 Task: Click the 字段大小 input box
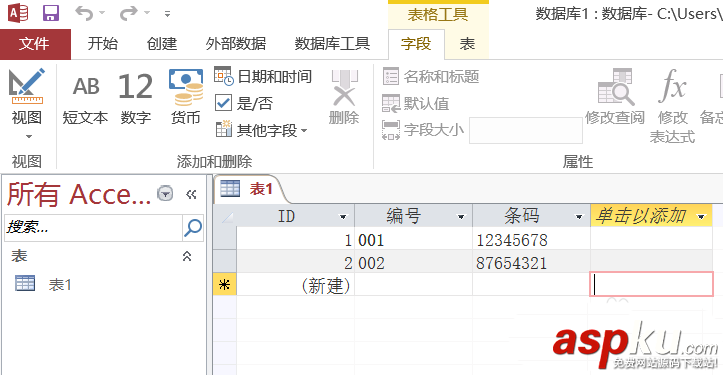click(x=526, y=131)
